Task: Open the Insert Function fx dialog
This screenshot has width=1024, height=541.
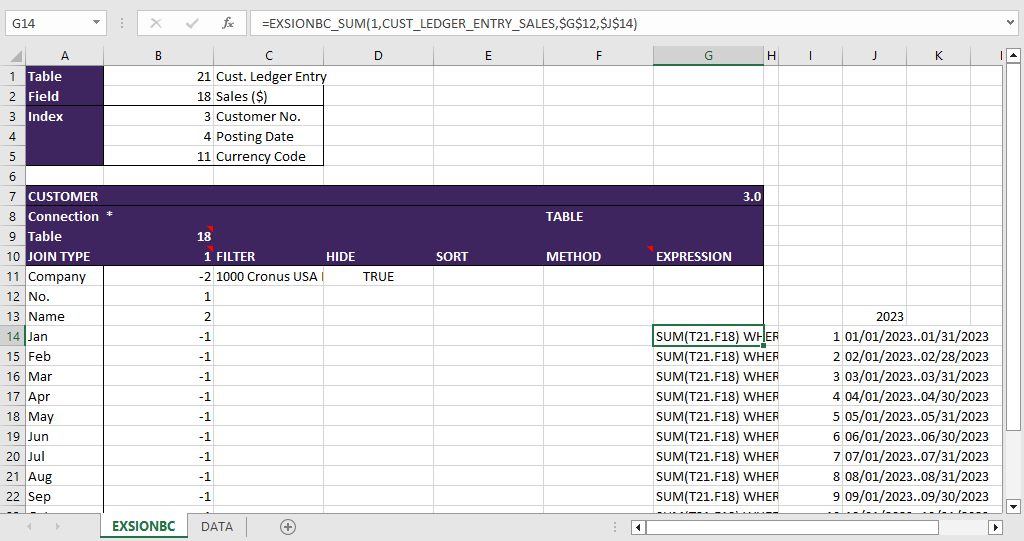Action: click(x=228, y=24)
